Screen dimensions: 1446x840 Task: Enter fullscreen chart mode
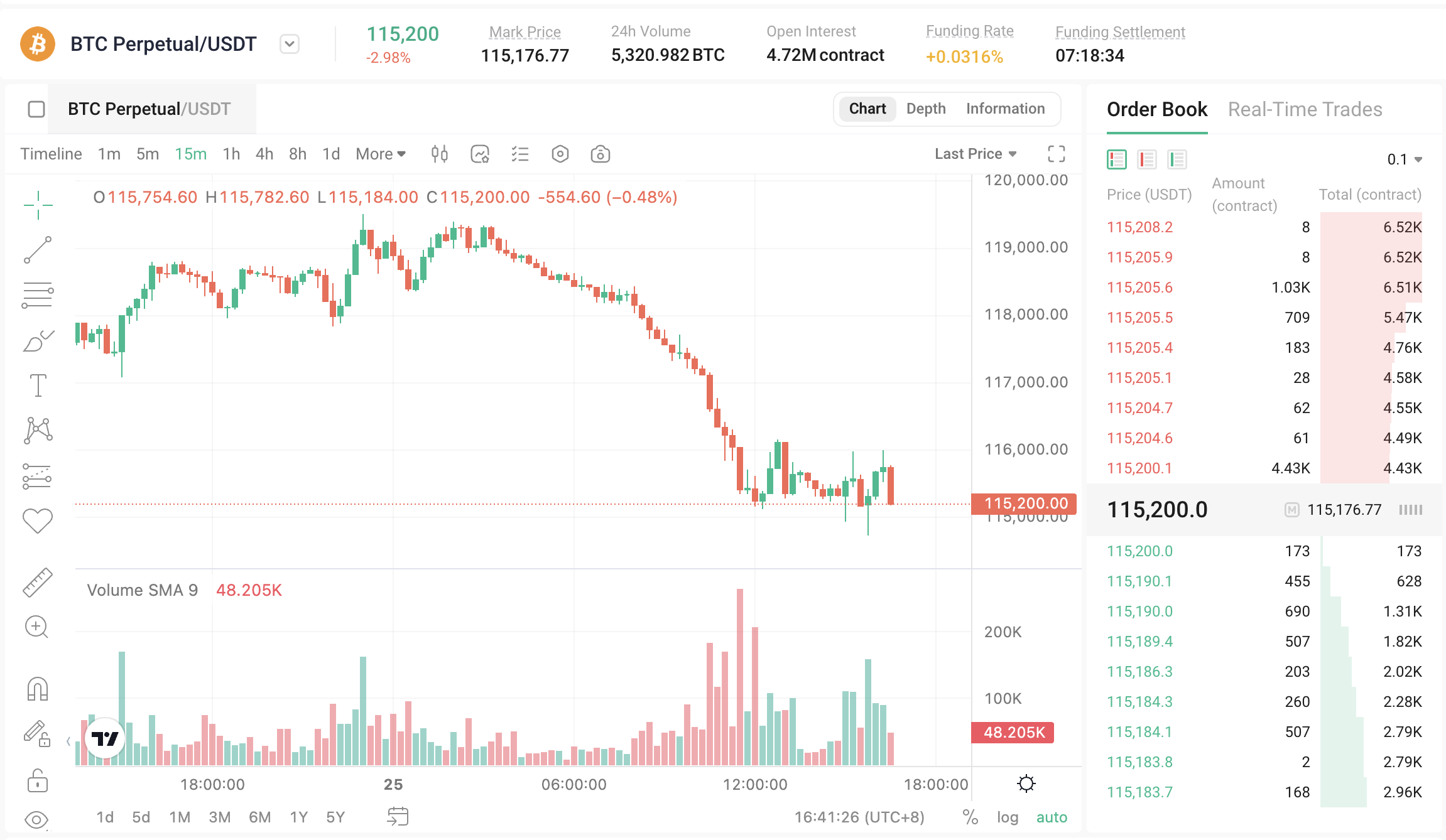point(1056,154)
